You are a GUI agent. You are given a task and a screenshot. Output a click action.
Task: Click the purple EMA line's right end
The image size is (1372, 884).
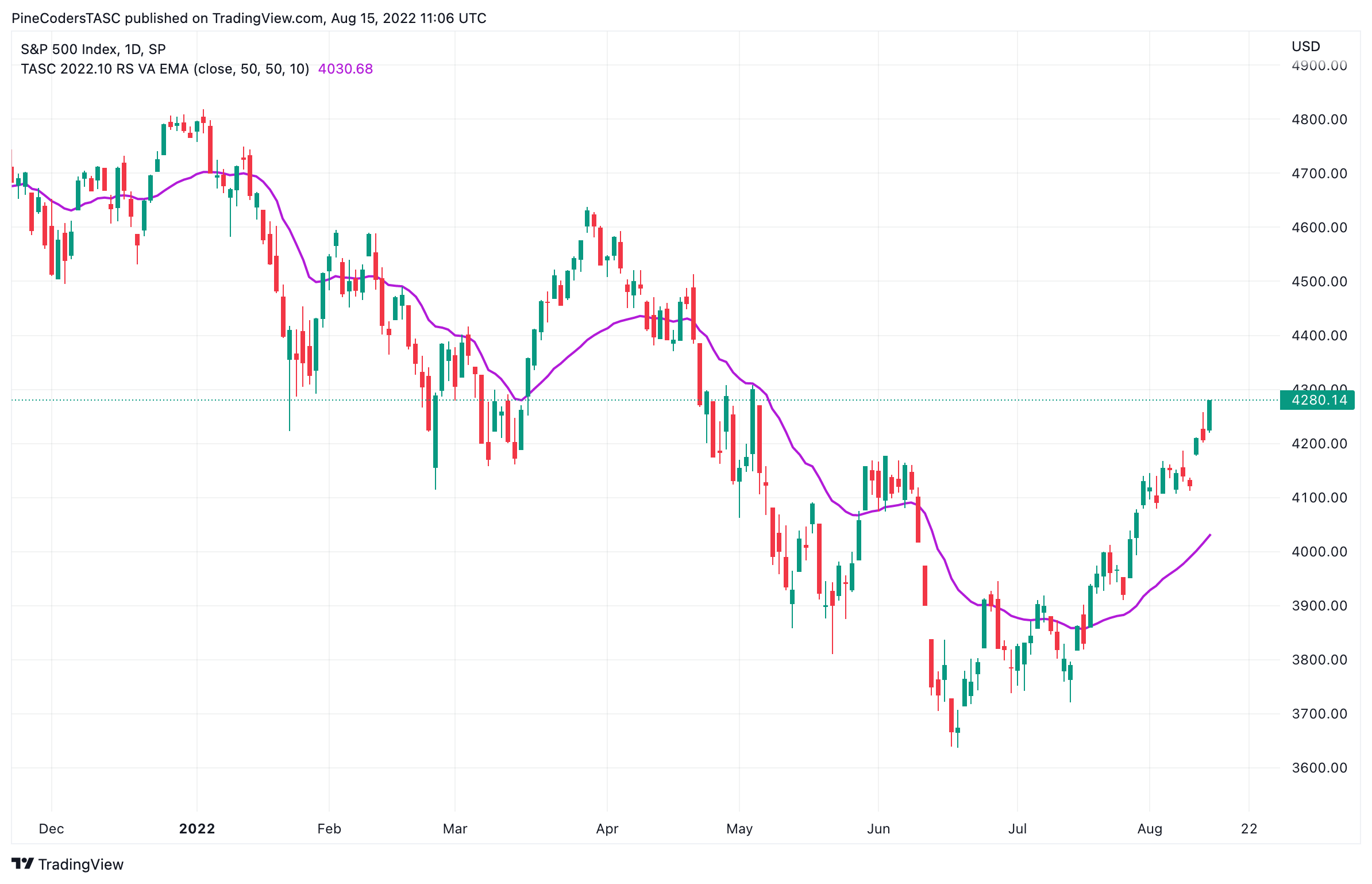[1209, 536]
